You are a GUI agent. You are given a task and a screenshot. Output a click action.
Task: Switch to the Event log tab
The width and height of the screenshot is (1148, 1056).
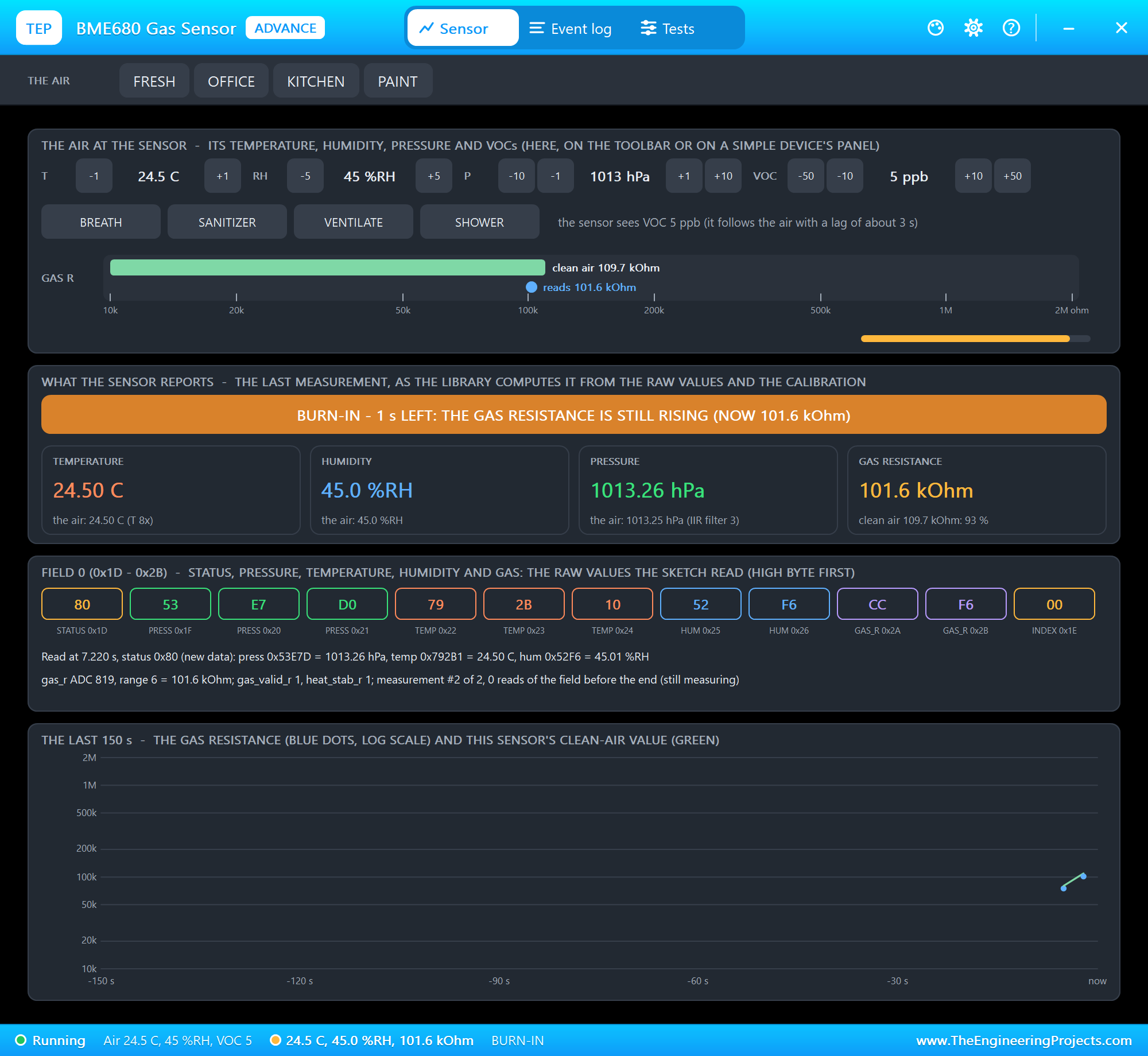[570, 28]
